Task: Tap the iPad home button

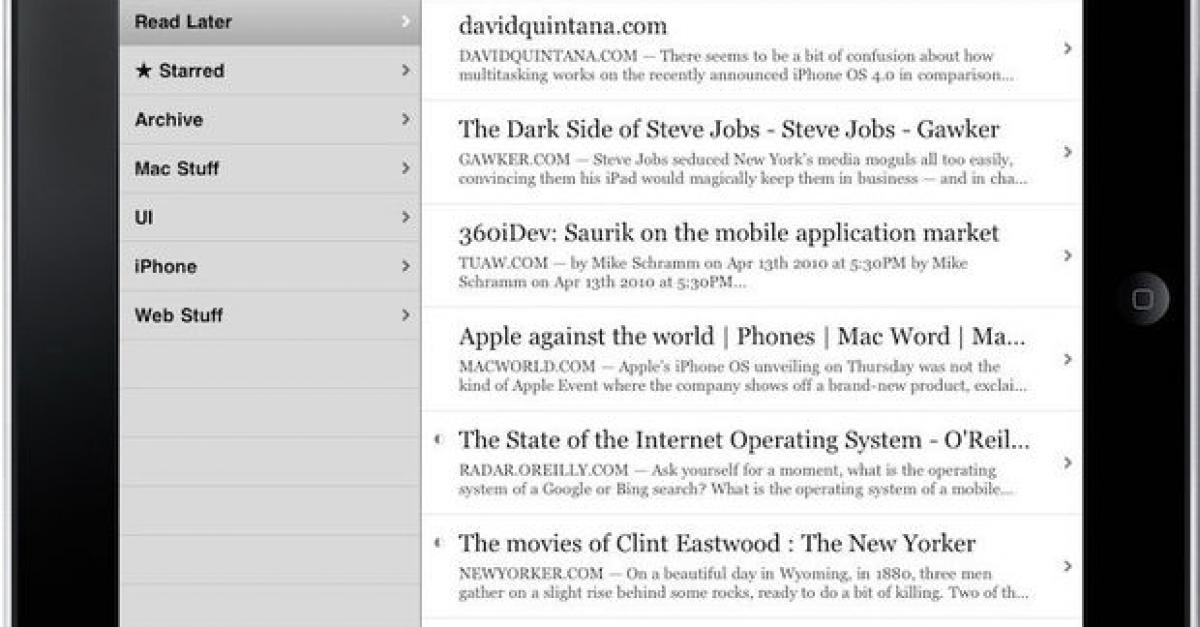Action: point(1142,299)
